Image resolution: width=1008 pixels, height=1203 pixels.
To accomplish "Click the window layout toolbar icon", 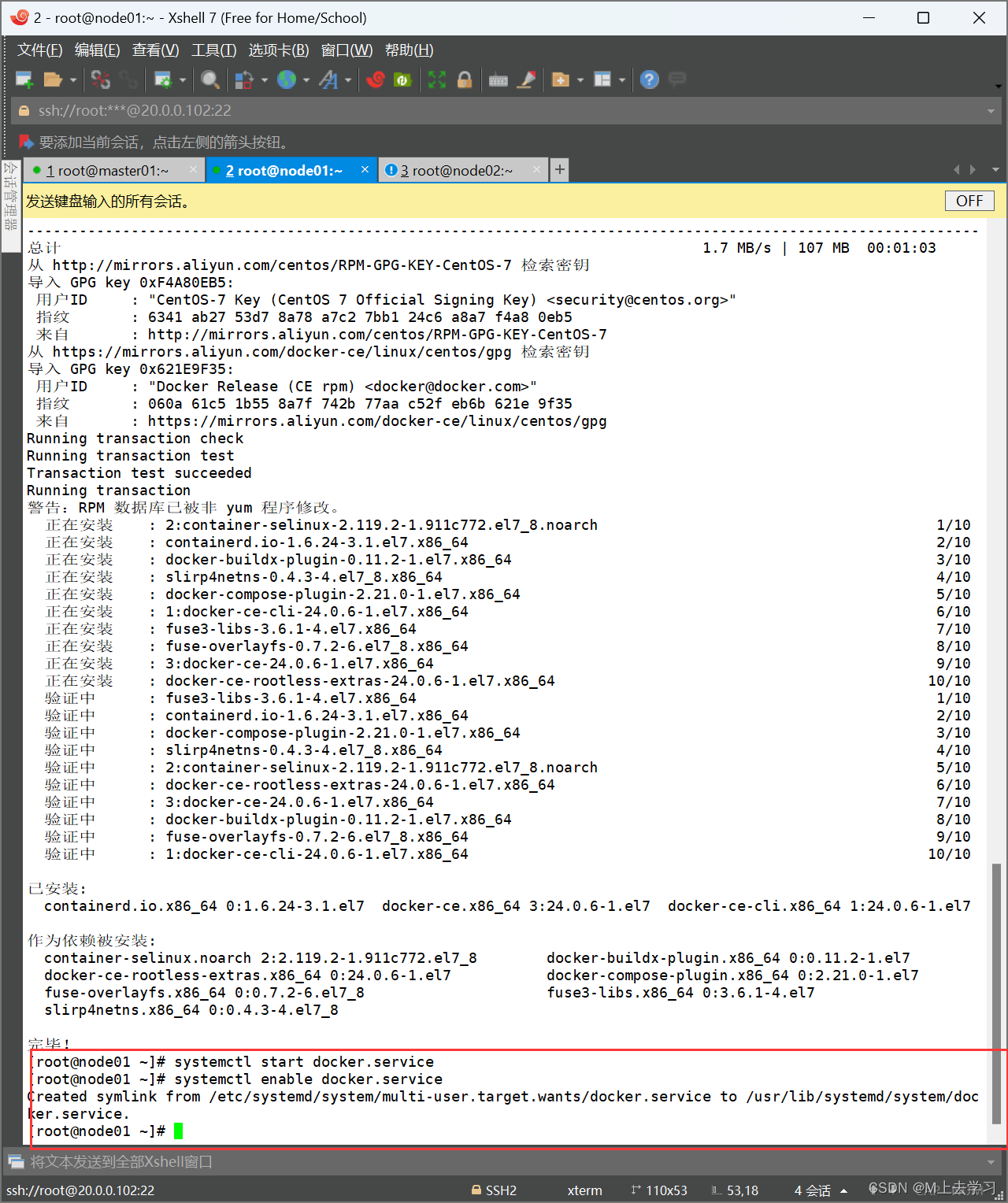I will tap(602, 80).
